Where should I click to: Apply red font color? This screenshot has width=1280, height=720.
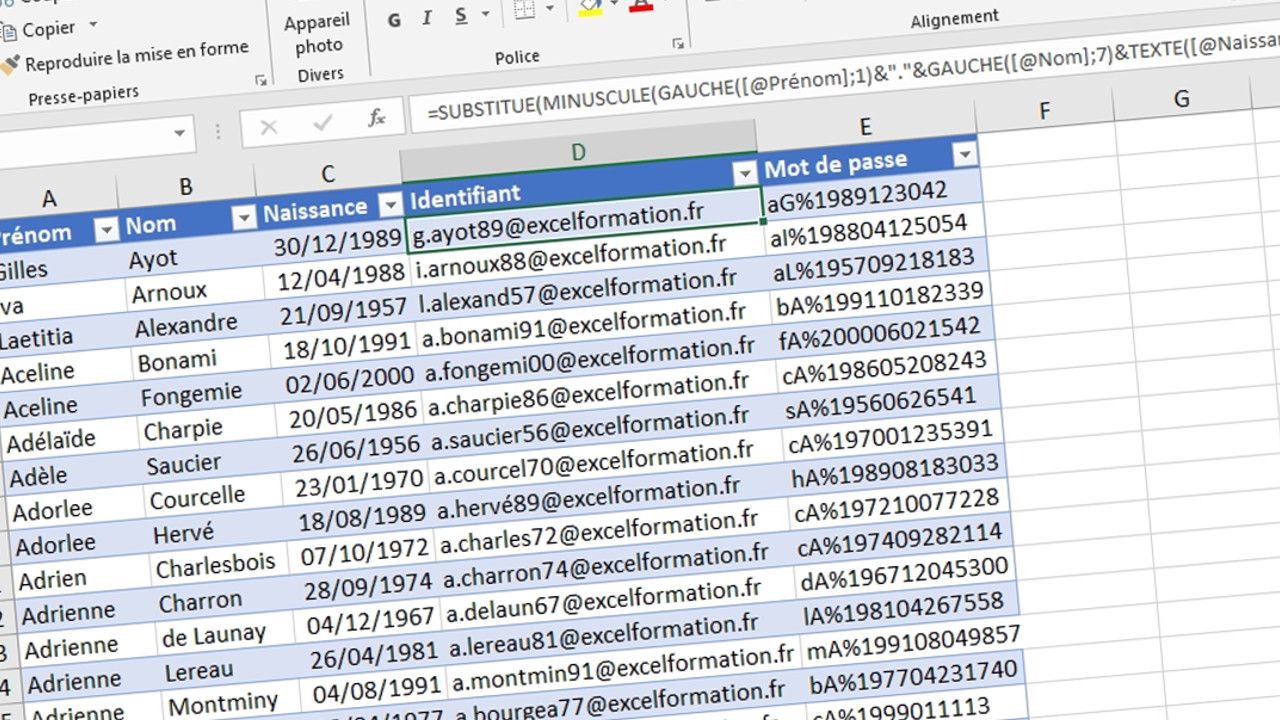(641, 6)
